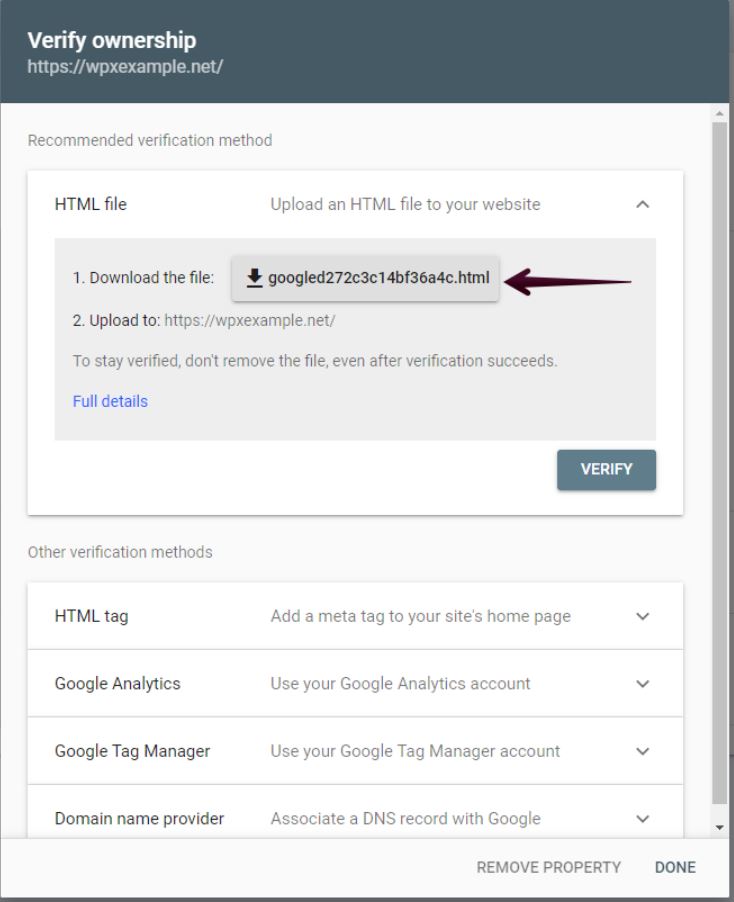Click the vertical scrollbar thumb
734x902 pixels.
click(720, 463)
